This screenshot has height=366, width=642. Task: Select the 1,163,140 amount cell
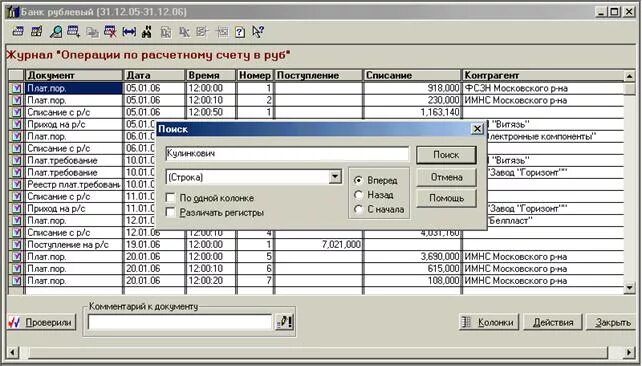tap(412, 113)
